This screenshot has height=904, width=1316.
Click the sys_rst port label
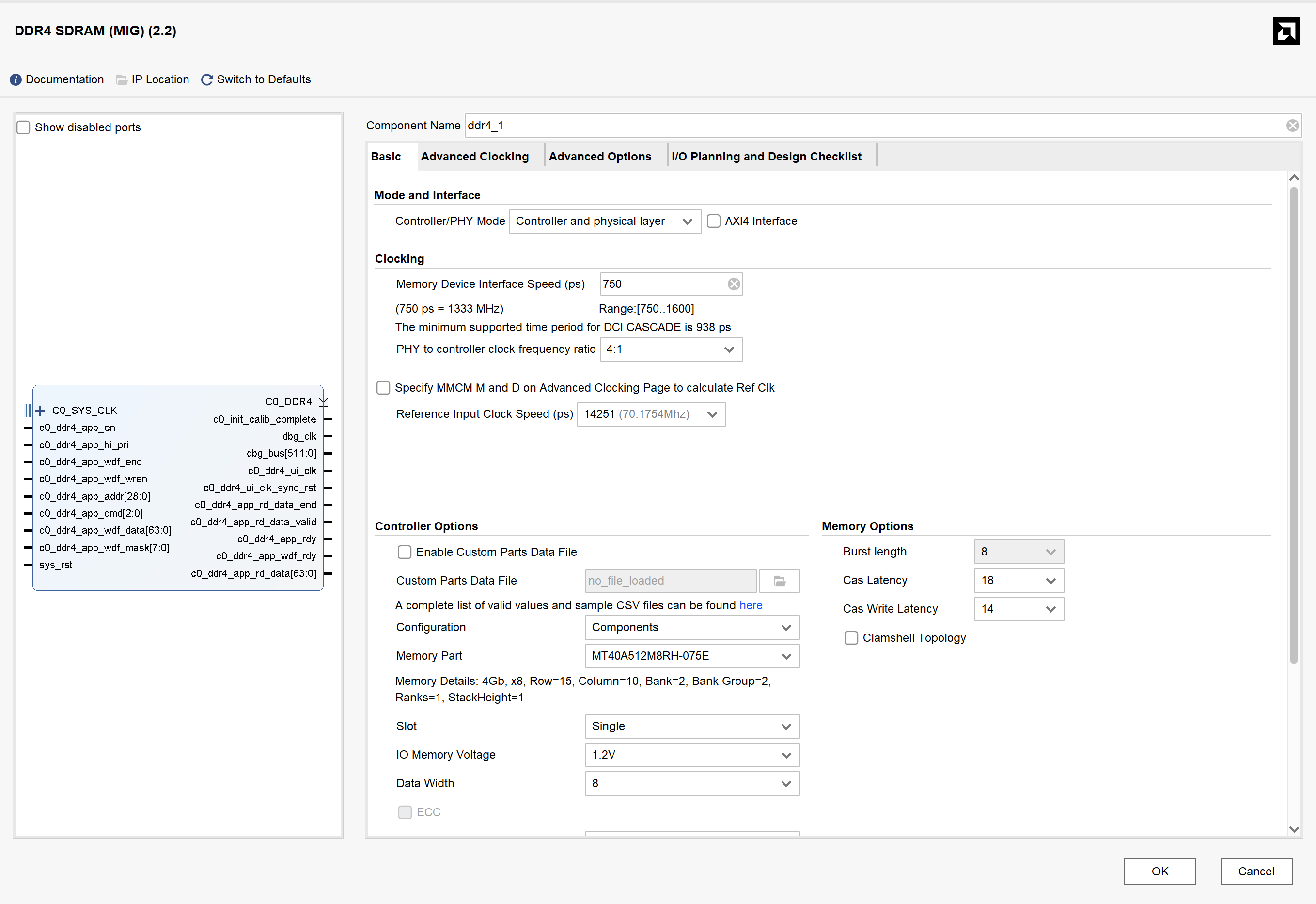(56, 565)
